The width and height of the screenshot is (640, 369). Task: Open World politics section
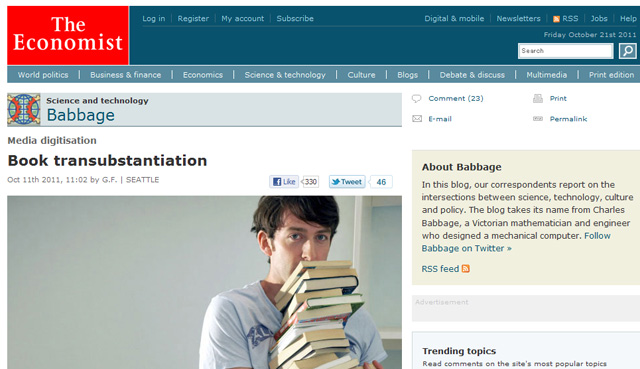point(43,75)
